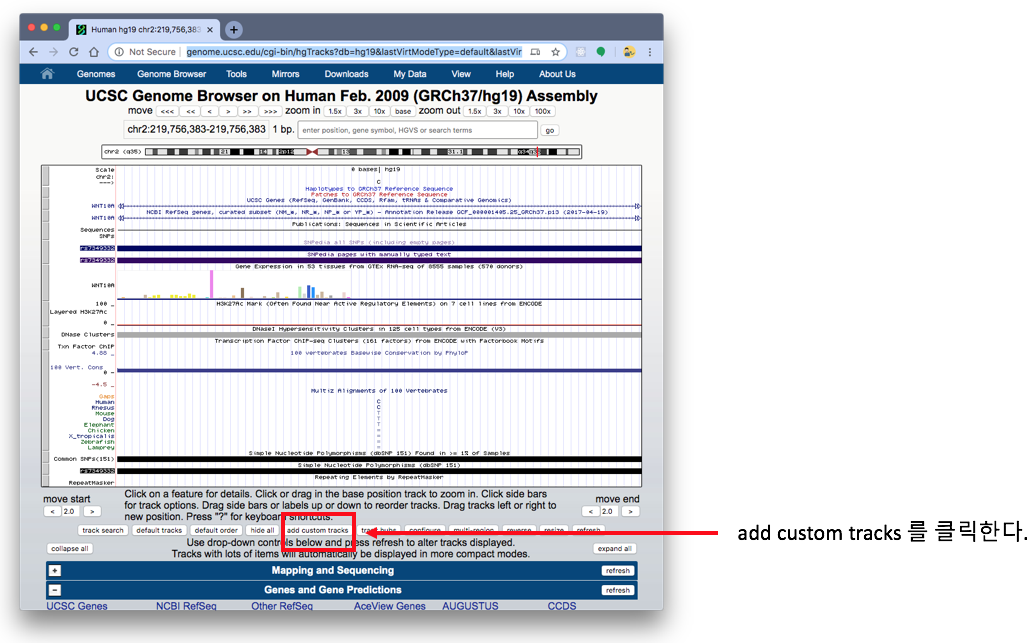Viewport: 1036px width, 643px height.
Task: Click the profile avatar icon in Chrome
Action: click(629, 52)
